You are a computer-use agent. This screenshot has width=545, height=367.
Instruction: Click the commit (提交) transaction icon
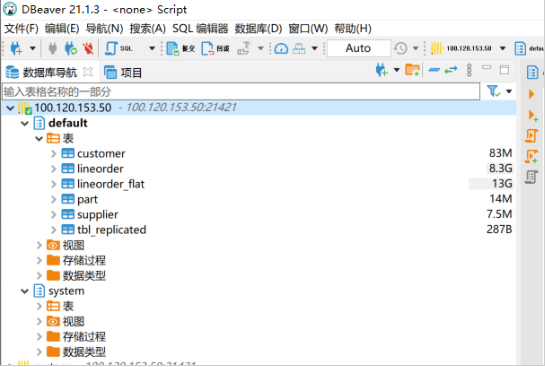(x=180, y=49)
